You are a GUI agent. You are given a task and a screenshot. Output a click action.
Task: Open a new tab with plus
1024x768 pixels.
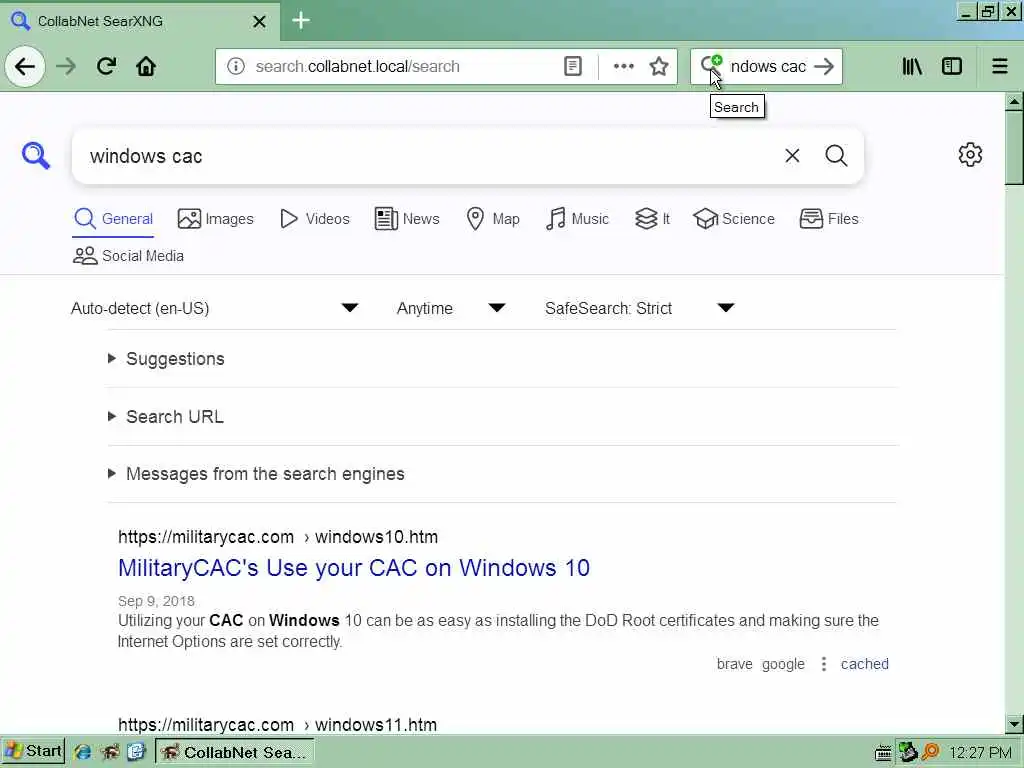[x=300, y=21]
